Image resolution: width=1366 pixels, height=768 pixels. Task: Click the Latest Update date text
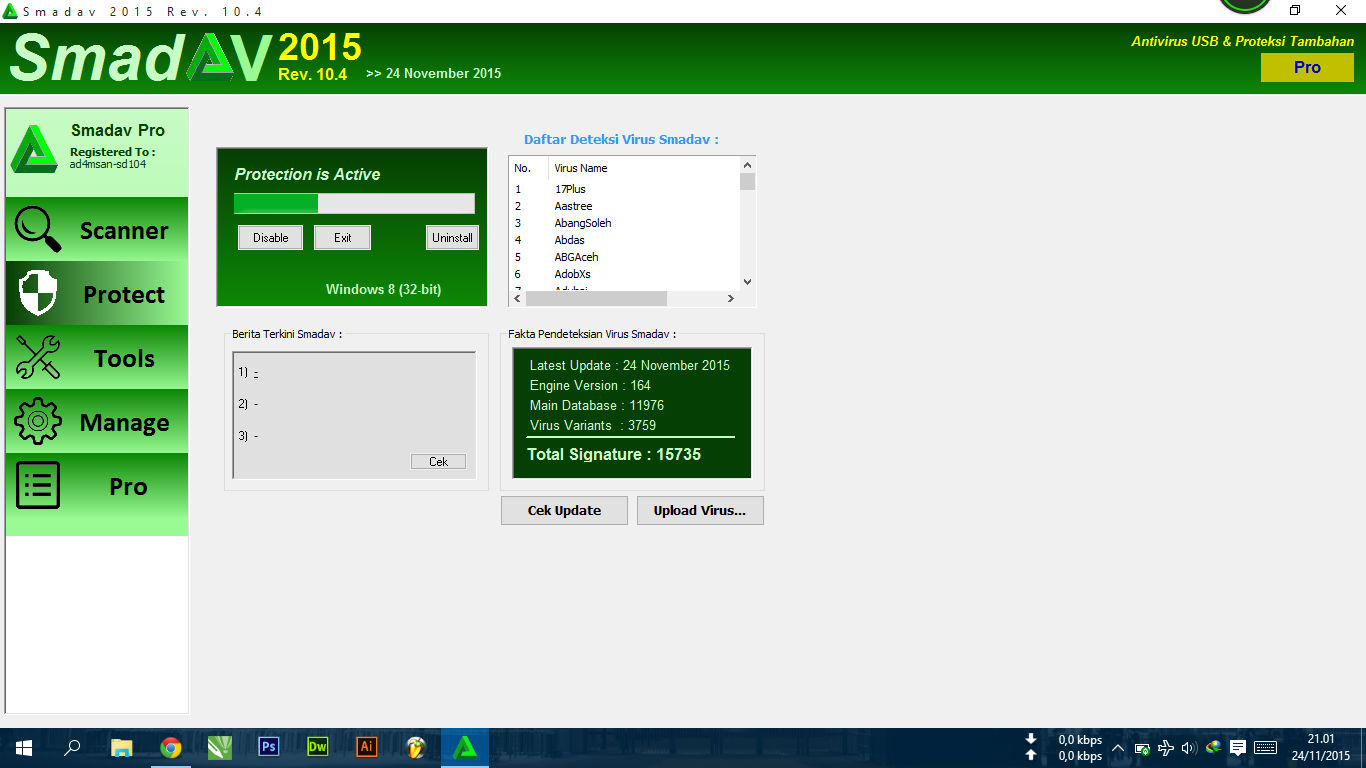coord(630,365)
